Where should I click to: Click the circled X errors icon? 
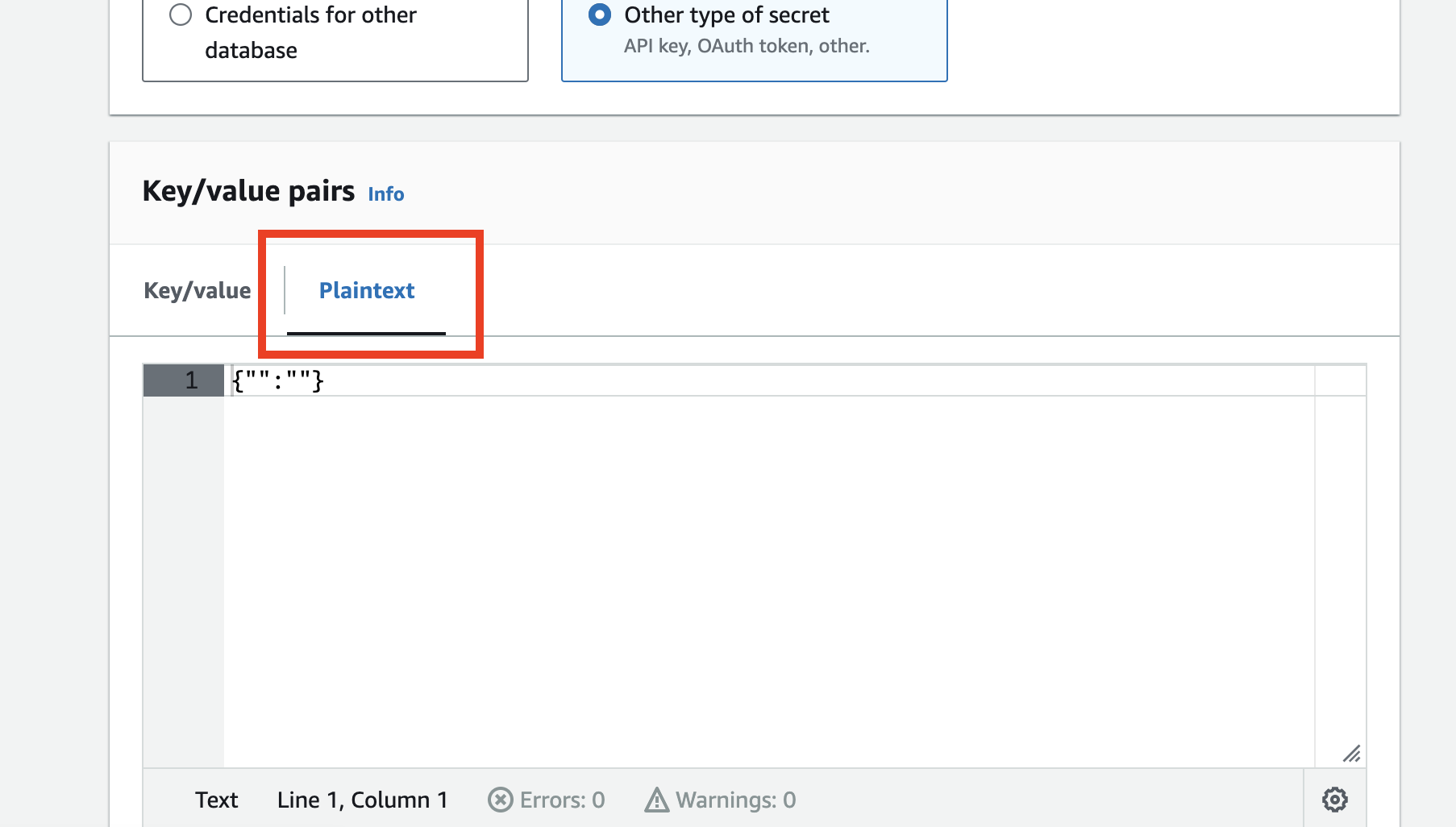(x=500, y=800)
